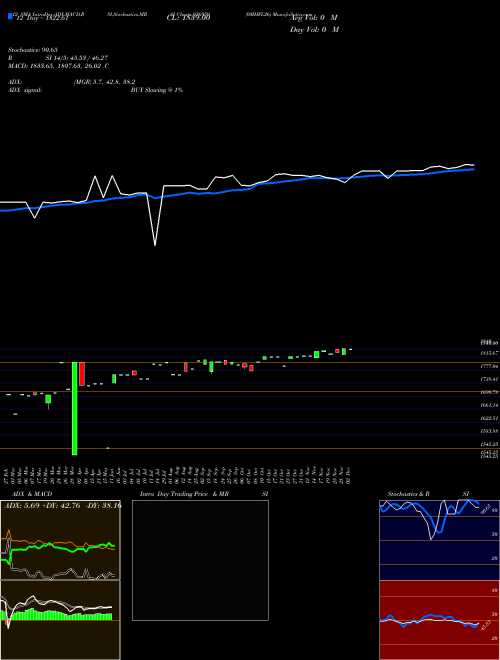Click the '1583.88' price axis label
The width and height of the screenshot is (500, 660).
tap(490, 431)
